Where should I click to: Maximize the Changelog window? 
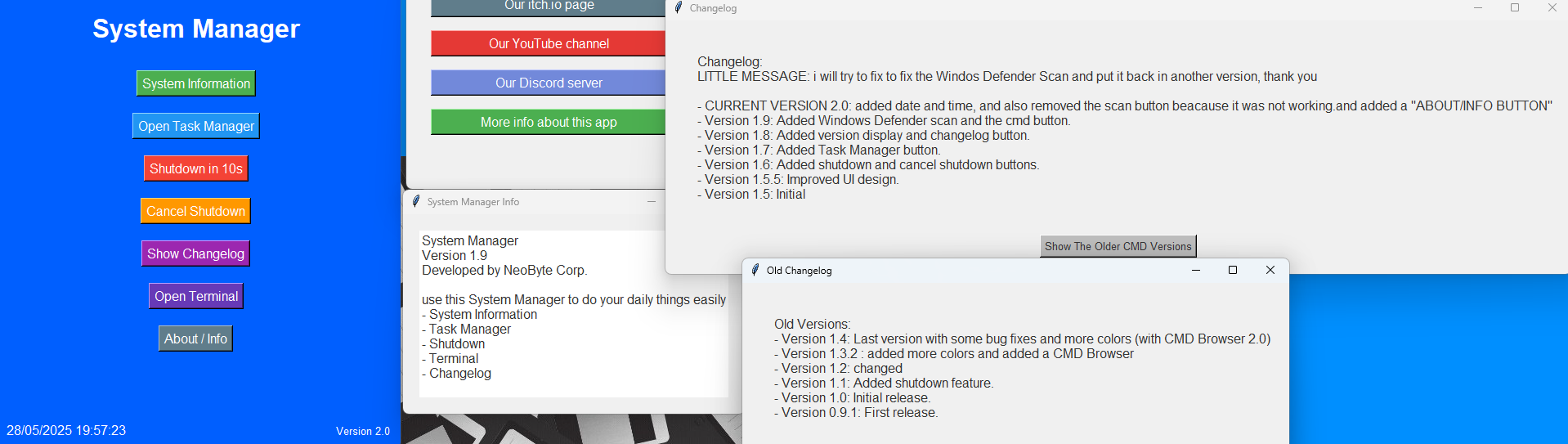[x=1515, y=7]
